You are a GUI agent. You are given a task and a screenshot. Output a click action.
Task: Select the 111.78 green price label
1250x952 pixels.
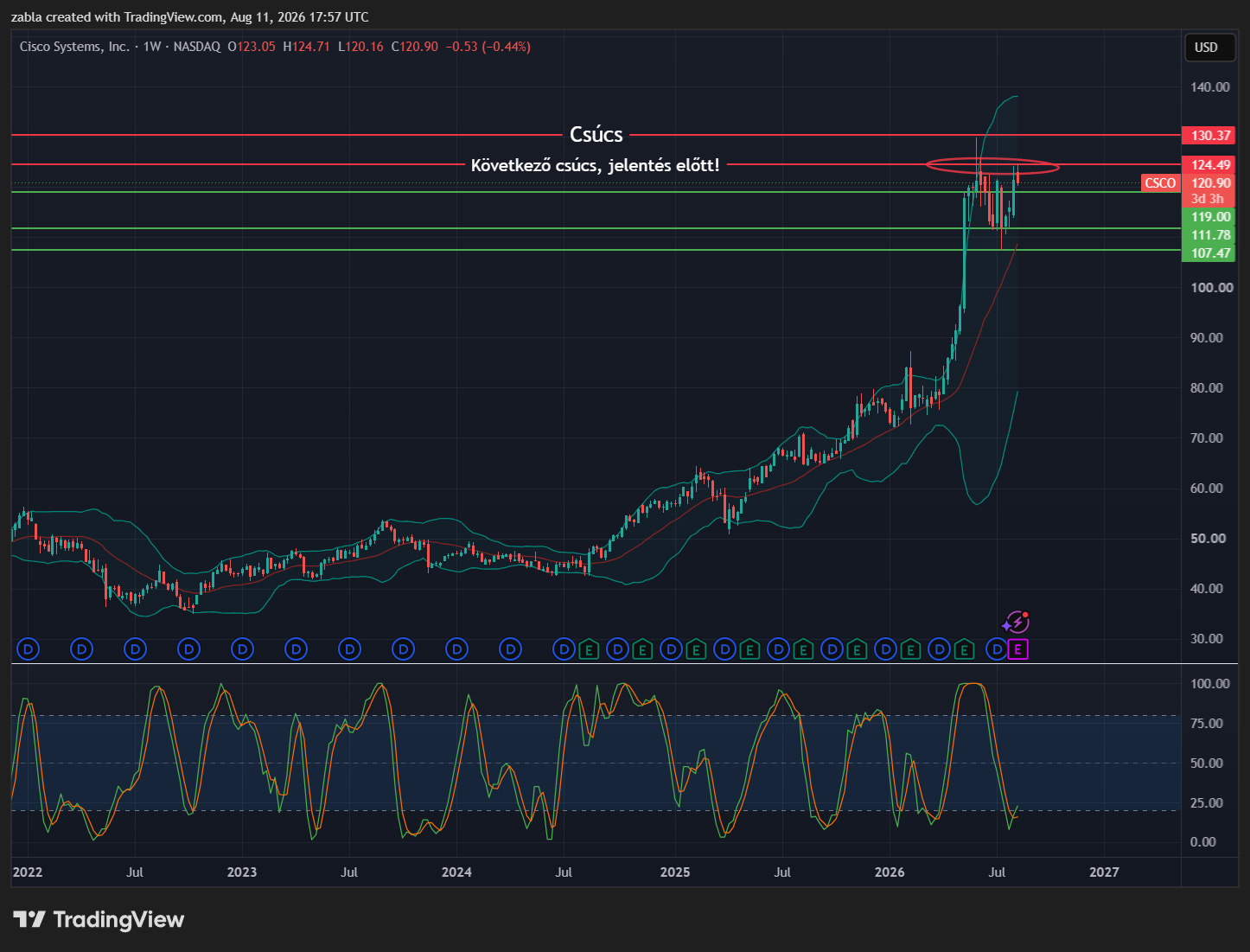coord(1210,234)
